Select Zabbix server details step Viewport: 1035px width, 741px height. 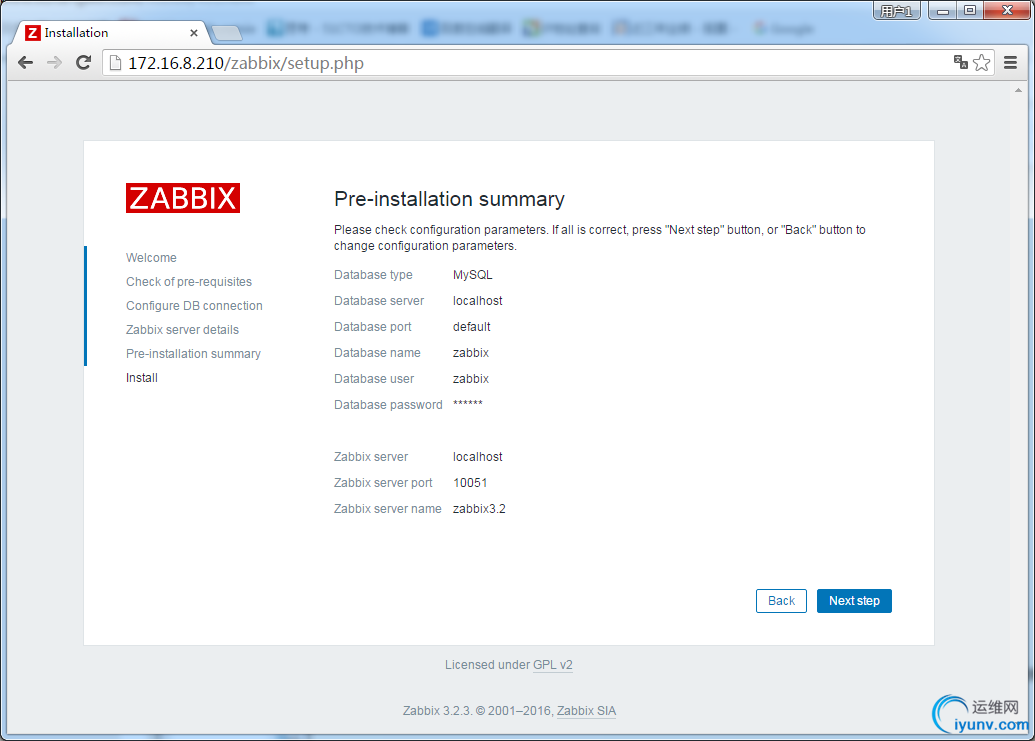[x=182, y=330]
